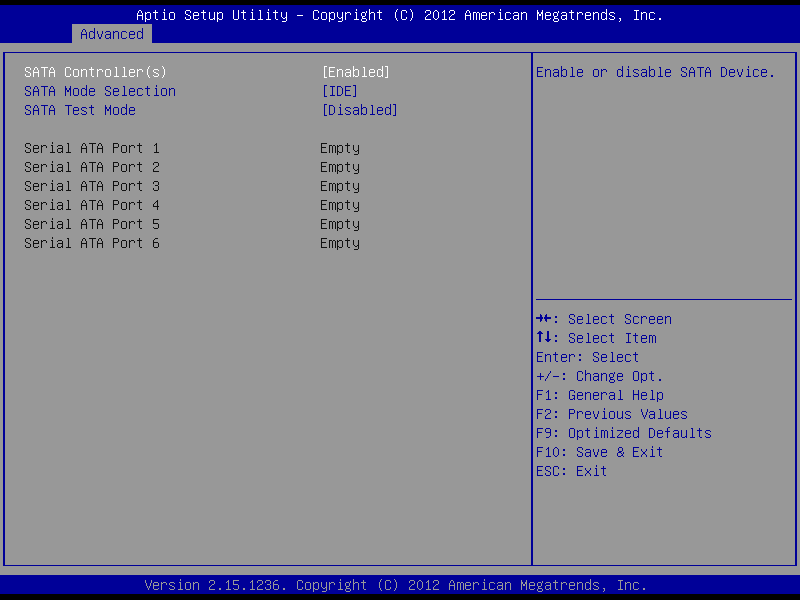Viewport: 800px width, 600px height.
Task: Toggle the SATA Controller(s) [Enabled] value
Action: 355,72
